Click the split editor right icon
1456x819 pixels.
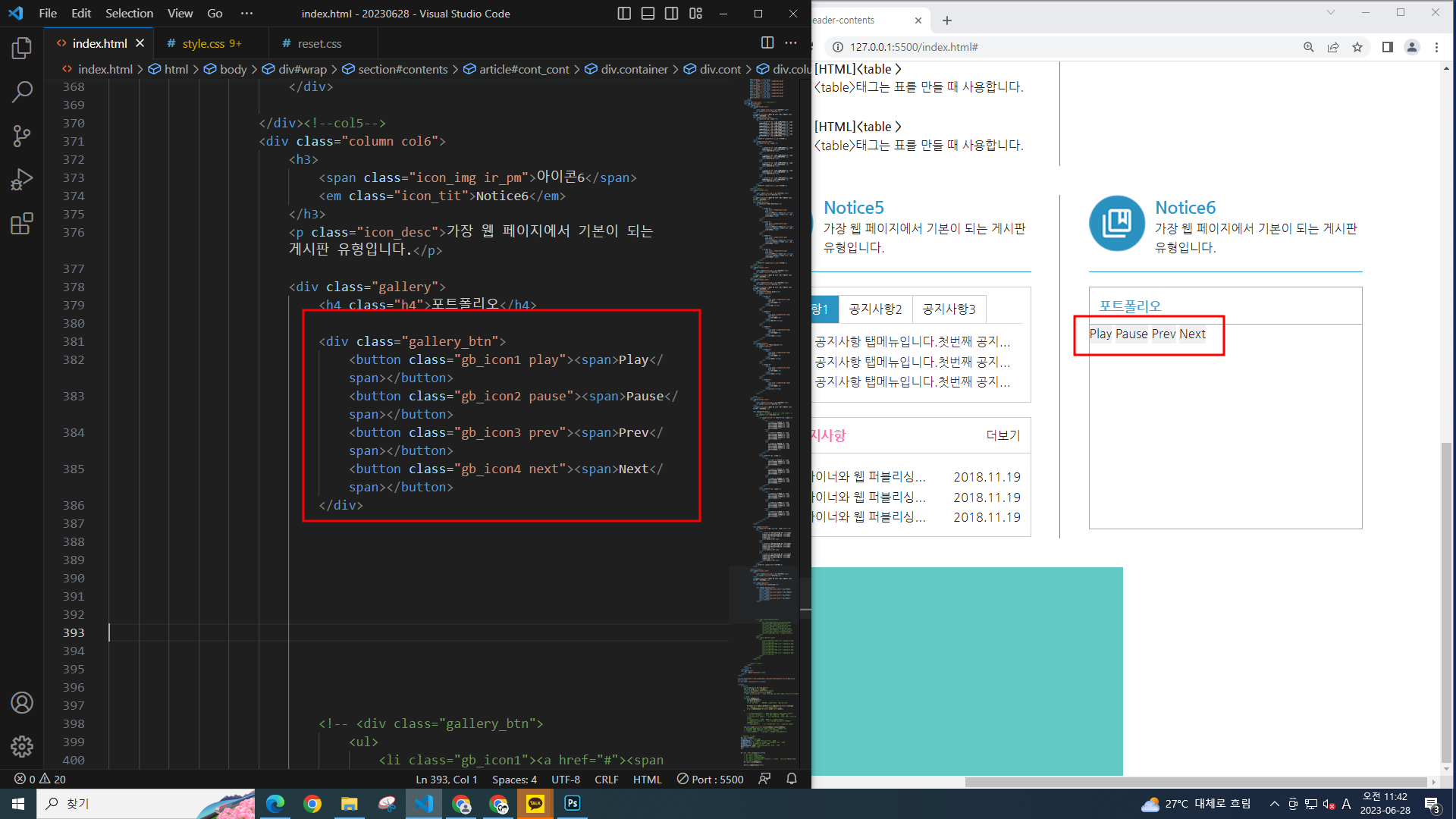(767, 43)
